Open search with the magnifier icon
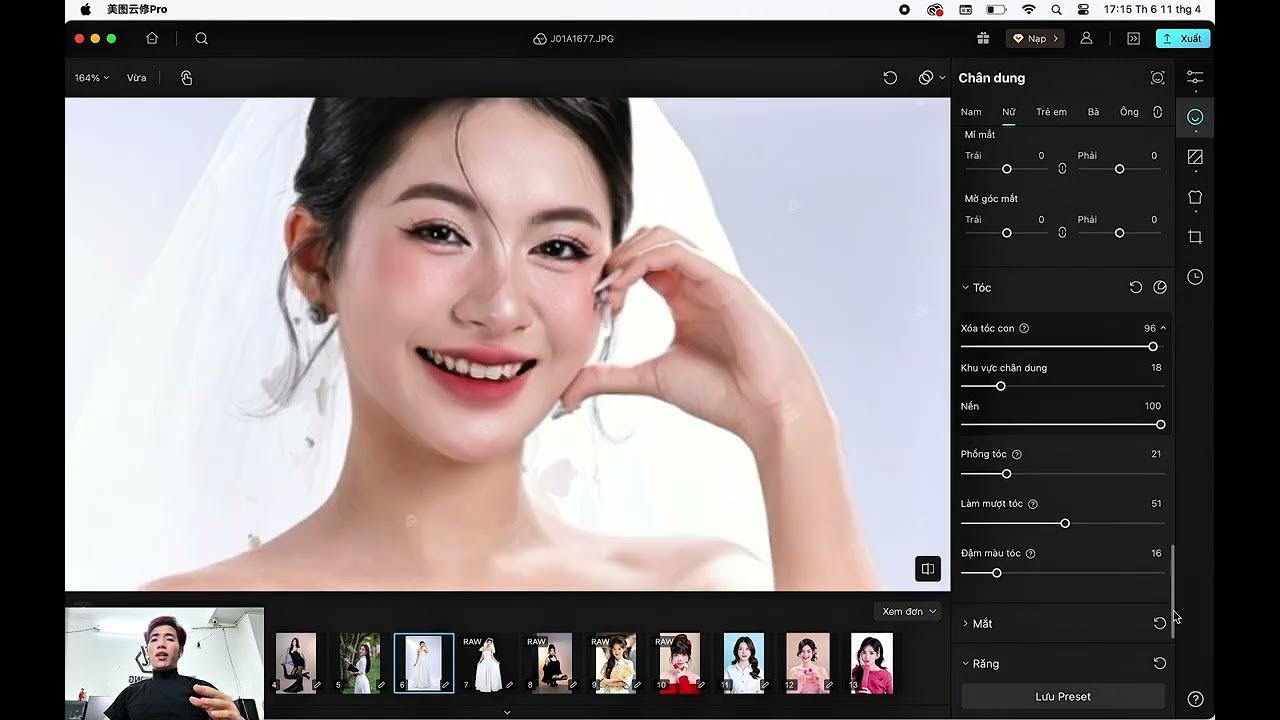This screenshot has width=1280, height=720. 201,38
